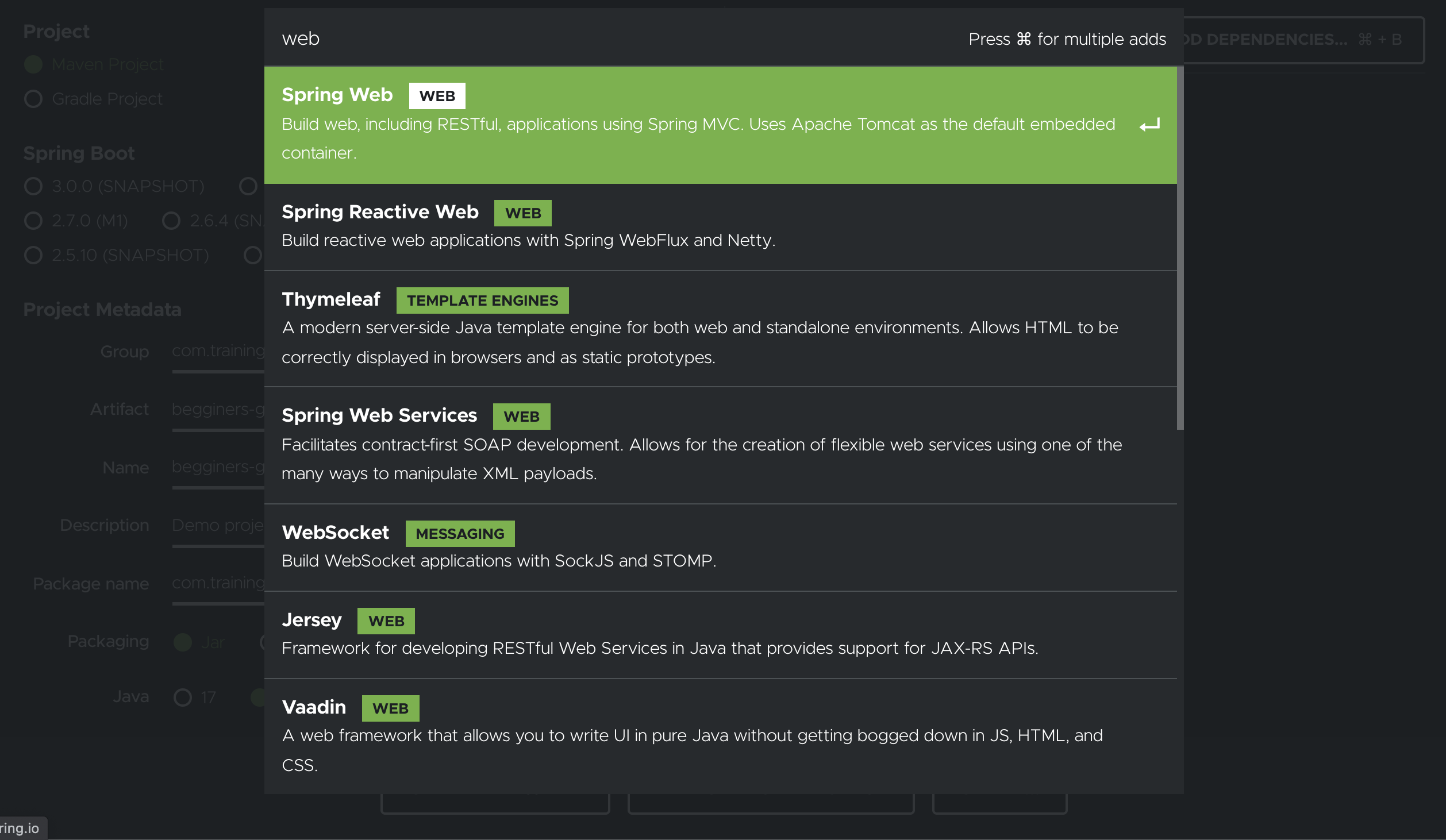The width and height of the screenshot is (1446, 840).
Task: Click the WEB tag next to Spring Web
Action: click(x=437, y=96)
